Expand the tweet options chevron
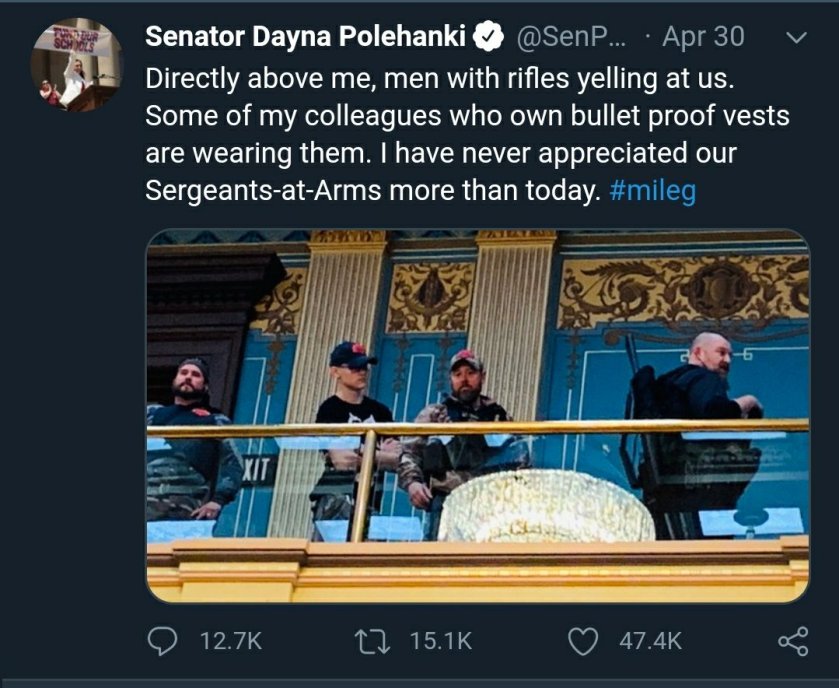 point(797,38)
